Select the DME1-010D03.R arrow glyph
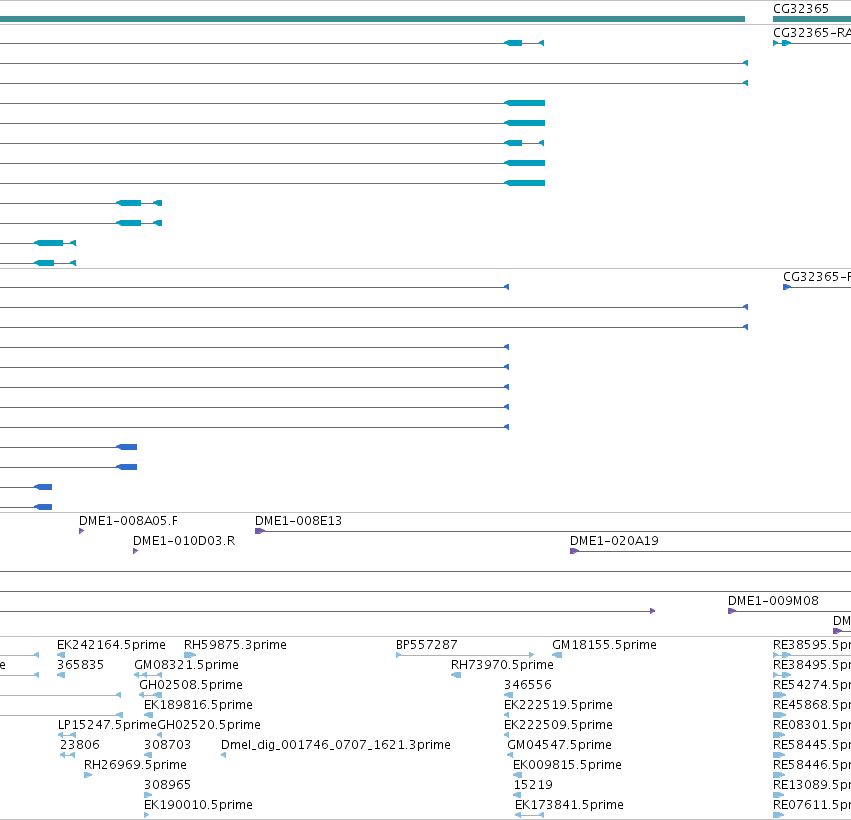 tap(136, 551)
